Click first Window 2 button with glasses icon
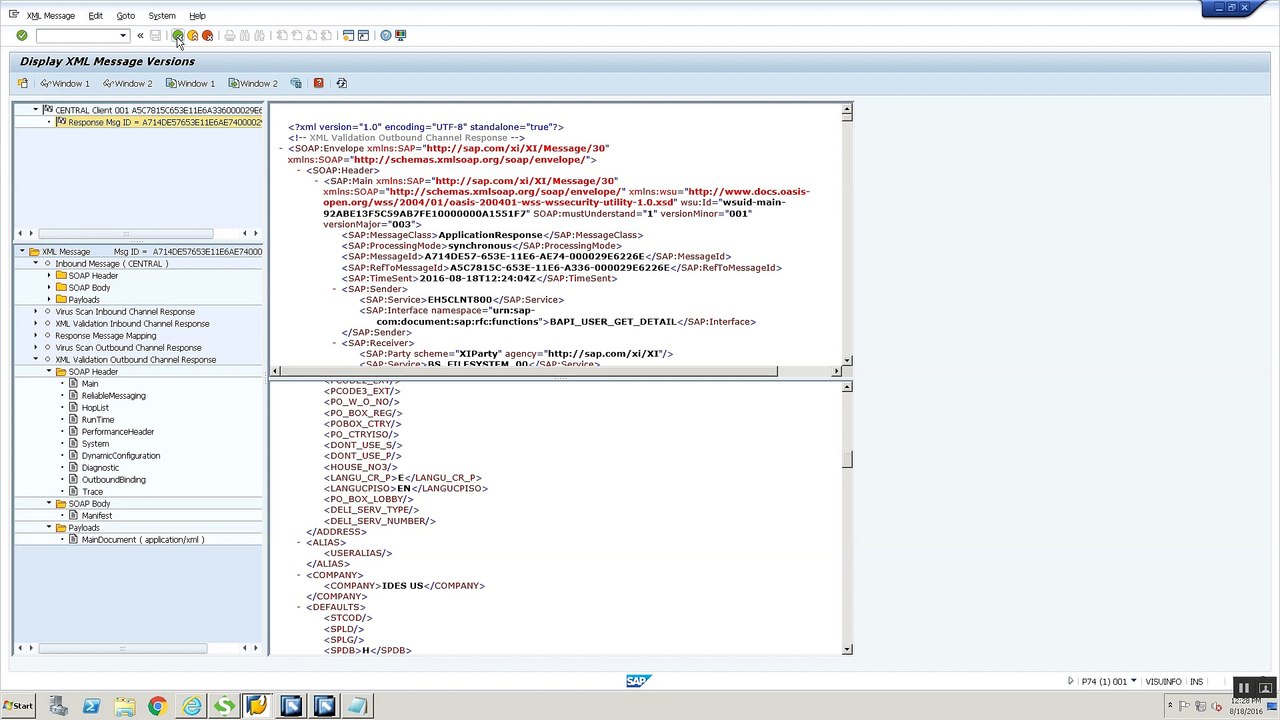The image size is (1280, 720). click(x=128, y=83)
